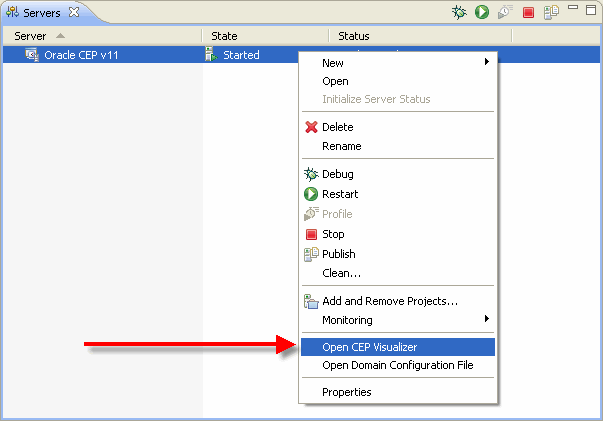Choose Clean... from the context menu
The height and width of the screenshot is (421, 603).
click(398, 273)
